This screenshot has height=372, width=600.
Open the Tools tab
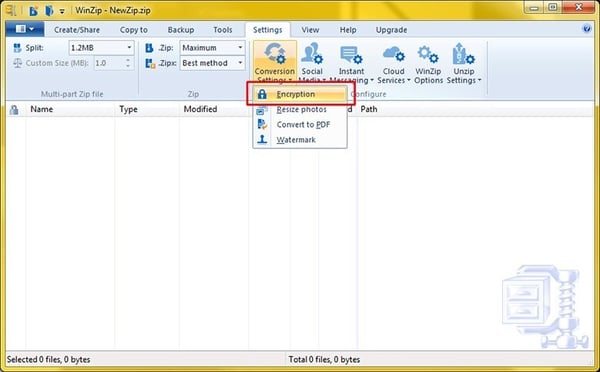pyautogui.click(x=223, y=30)
